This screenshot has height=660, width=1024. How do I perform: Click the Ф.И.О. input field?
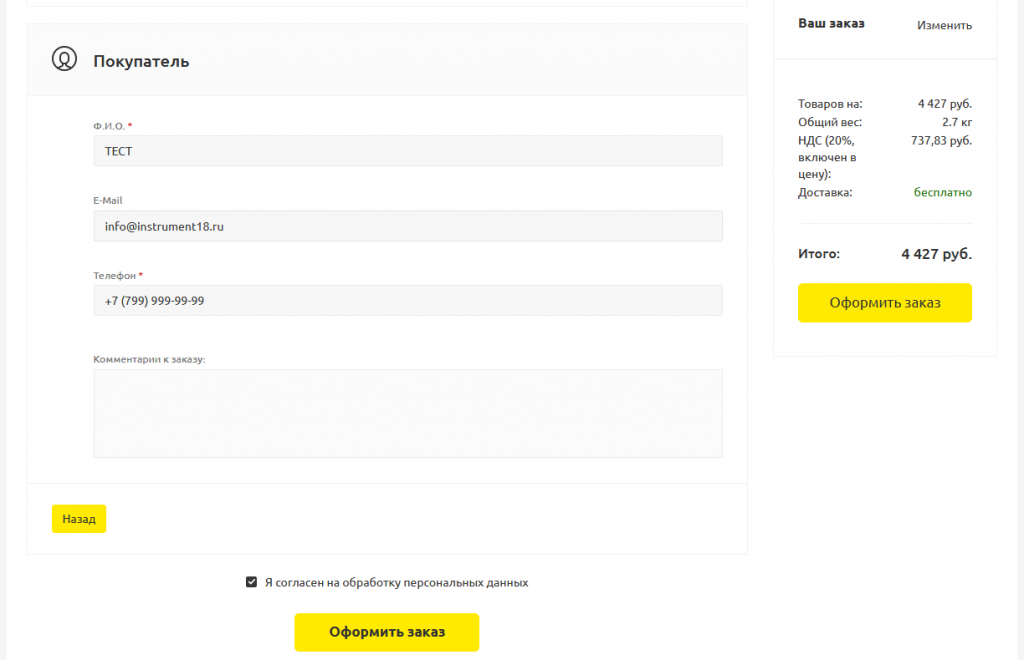pyautogui.click(x=408, y=151)
